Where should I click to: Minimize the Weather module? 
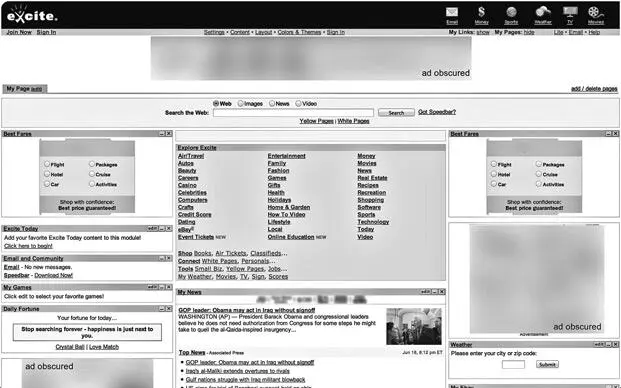tap(608, 344)
